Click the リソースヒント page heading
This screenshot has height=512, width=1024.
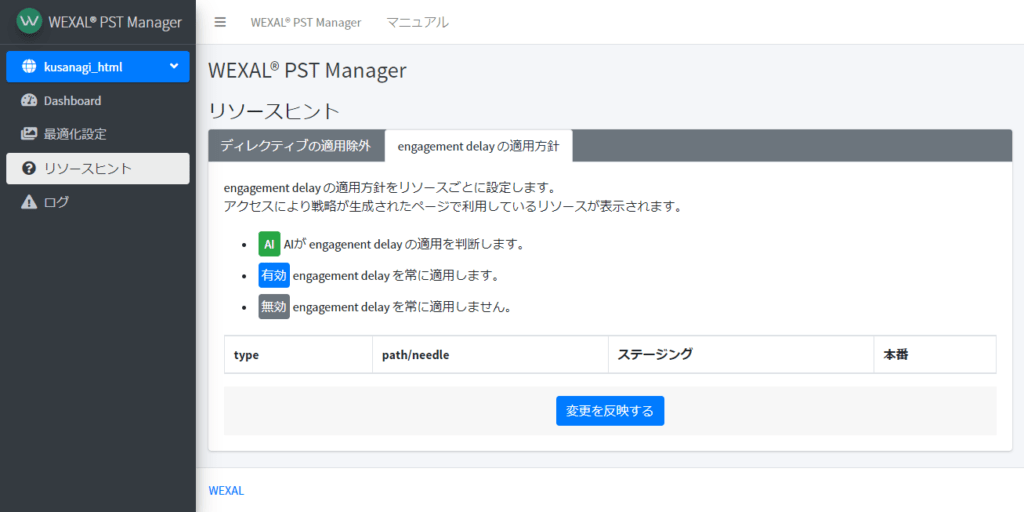click(x=274, y=111)
